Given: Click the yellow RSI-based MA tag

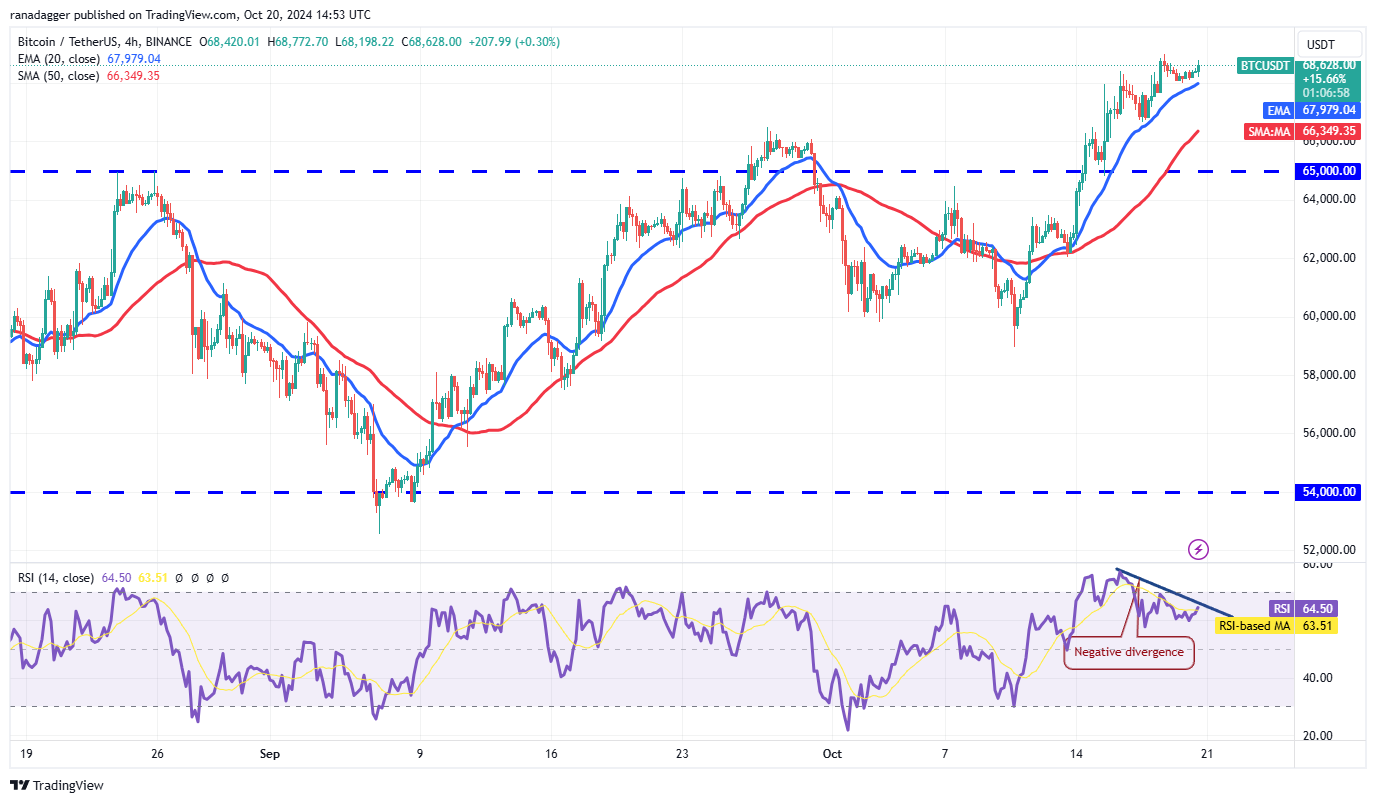Looking at the screenshot, I should tap(1256, 626).
